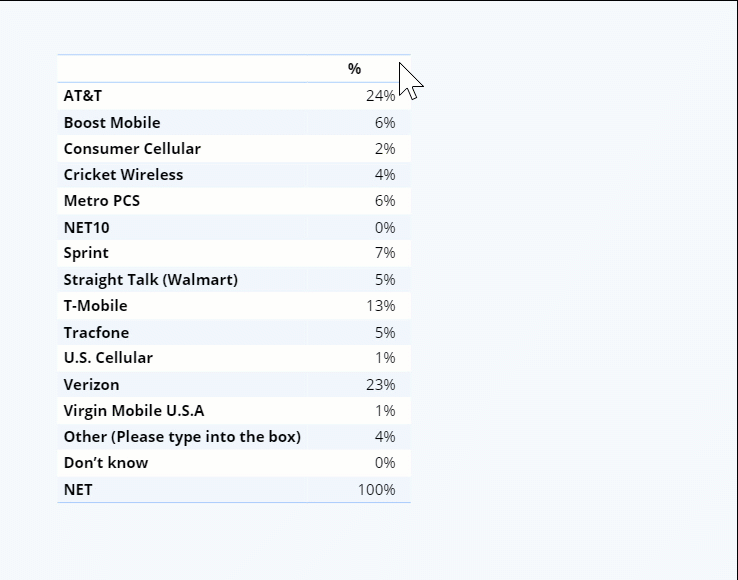This screenshot has height=580, width=738.
Task: Select the Verizon row label
Action: point(91,385)
